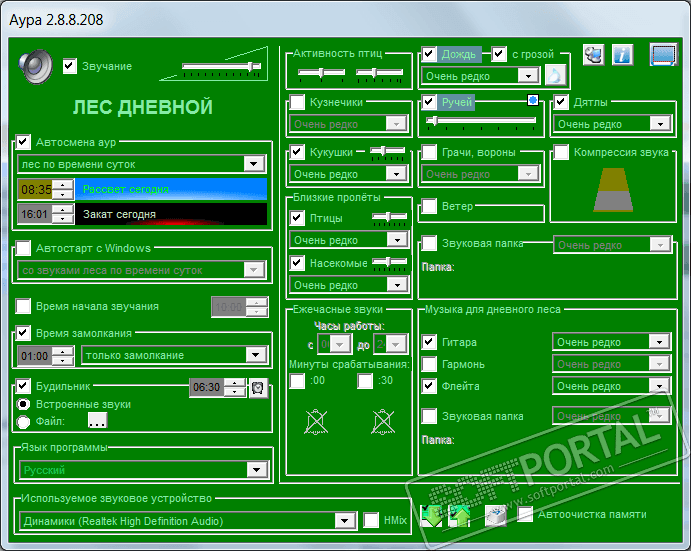Toggle the Звучание checkbox
The height and width of the screenshot is (551, 691).
(70, 66)
